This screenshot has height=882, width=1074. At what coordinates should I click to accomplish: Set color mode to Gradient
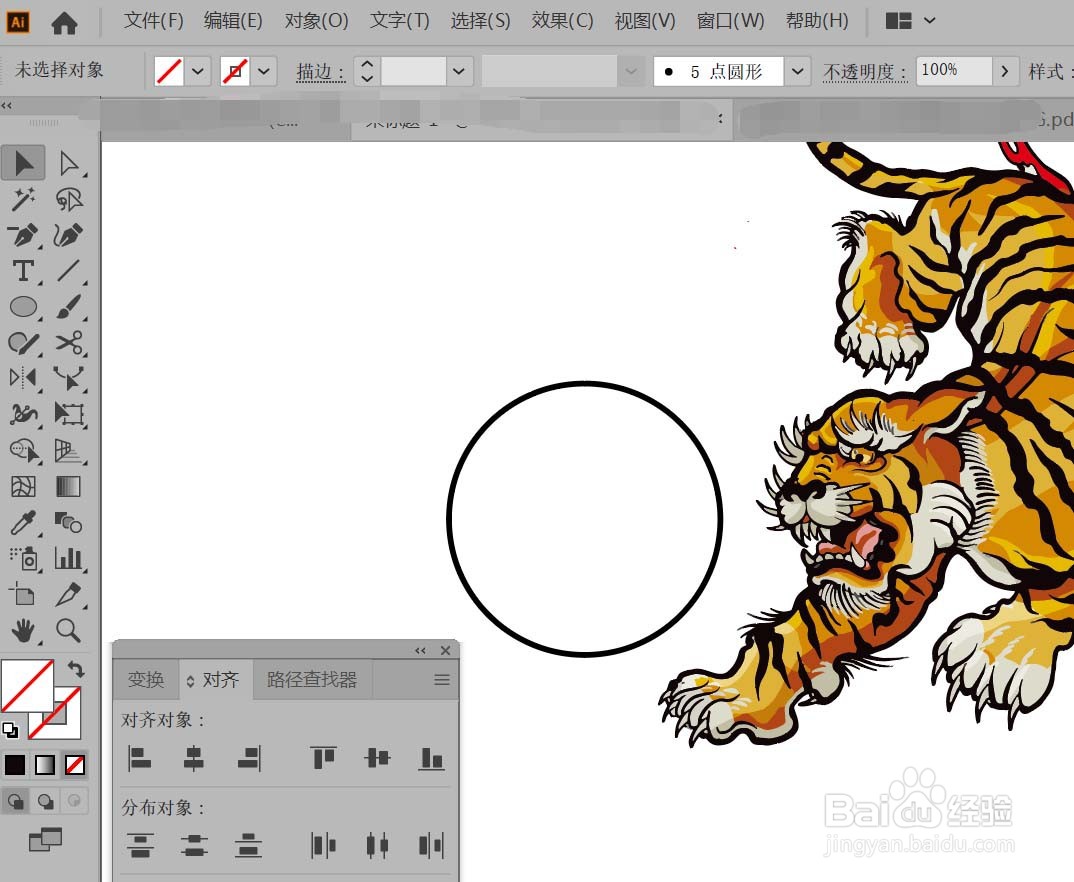(x=45, y=764)
